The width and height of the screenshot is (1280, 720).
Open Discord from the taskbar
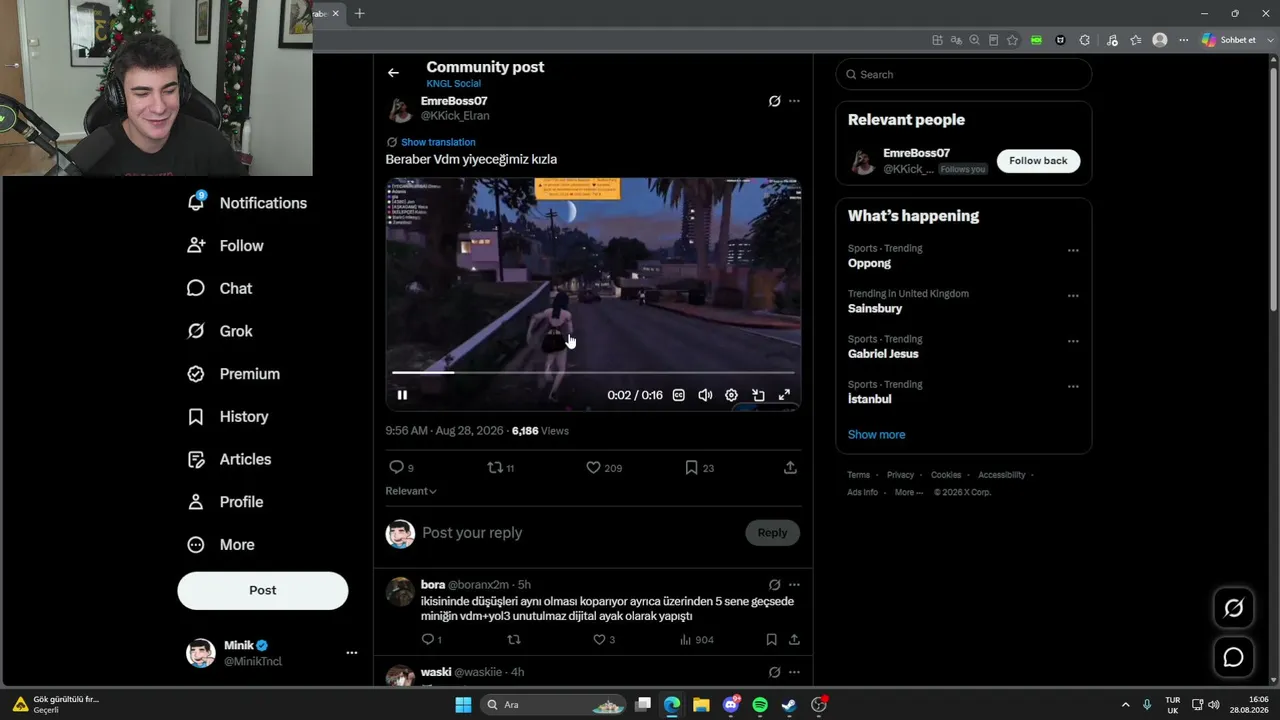[x=731, y=705]
